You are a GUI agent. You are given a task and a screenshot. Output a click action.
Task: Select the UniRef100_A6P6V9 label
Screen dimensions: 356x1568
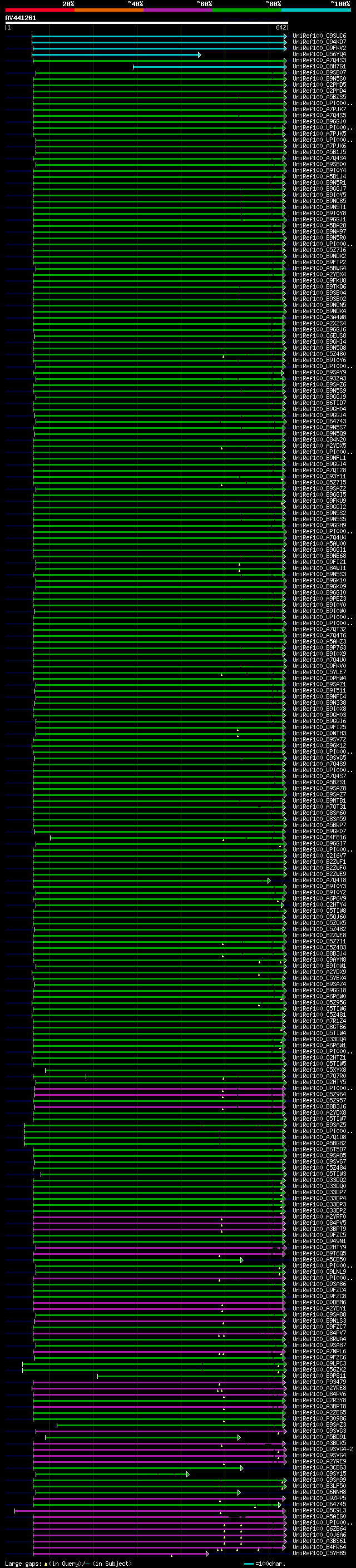(x=319, y=898)
